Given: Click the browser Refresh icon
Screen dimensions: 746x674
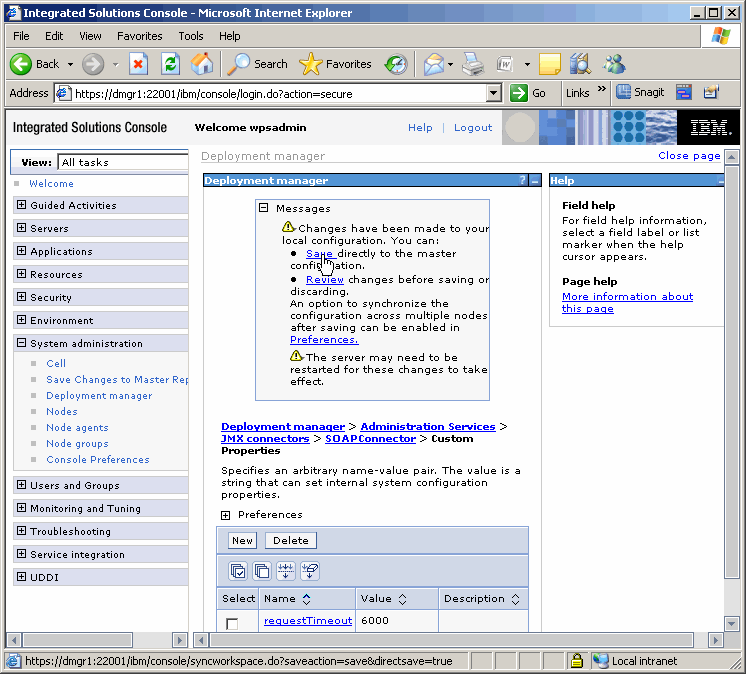Looking at the screenshot, I should coord(171,64).
